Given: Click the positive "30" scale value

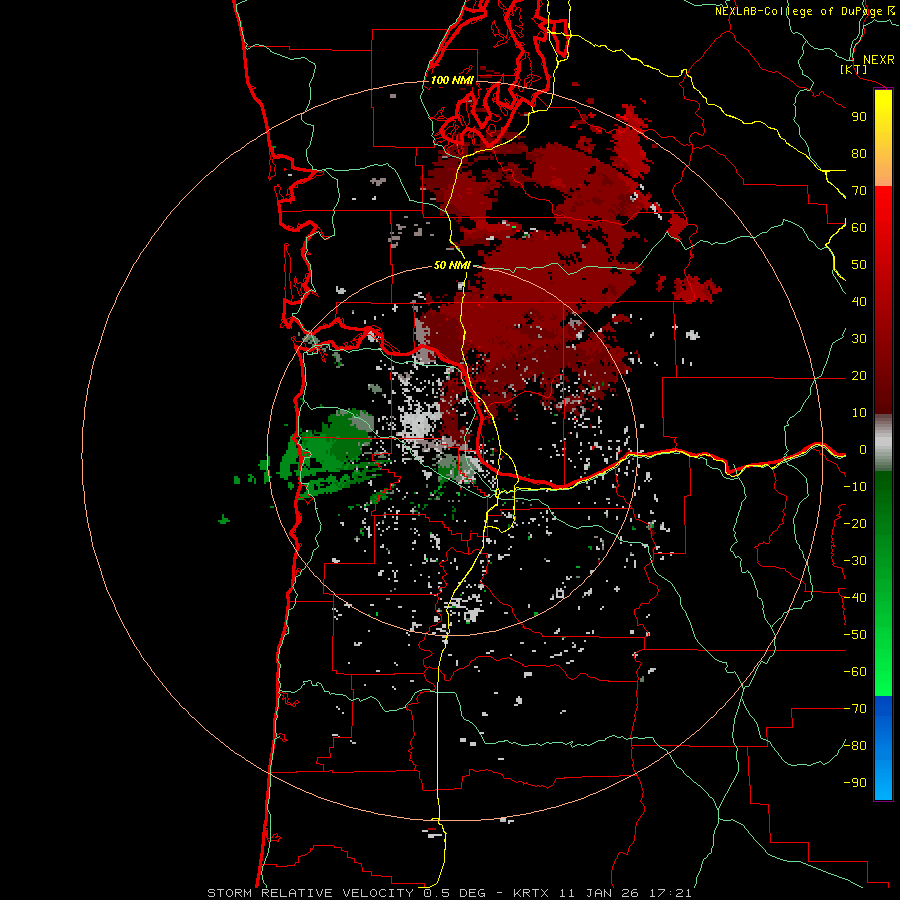Looking at the screenshot, I should coord(859,339).
